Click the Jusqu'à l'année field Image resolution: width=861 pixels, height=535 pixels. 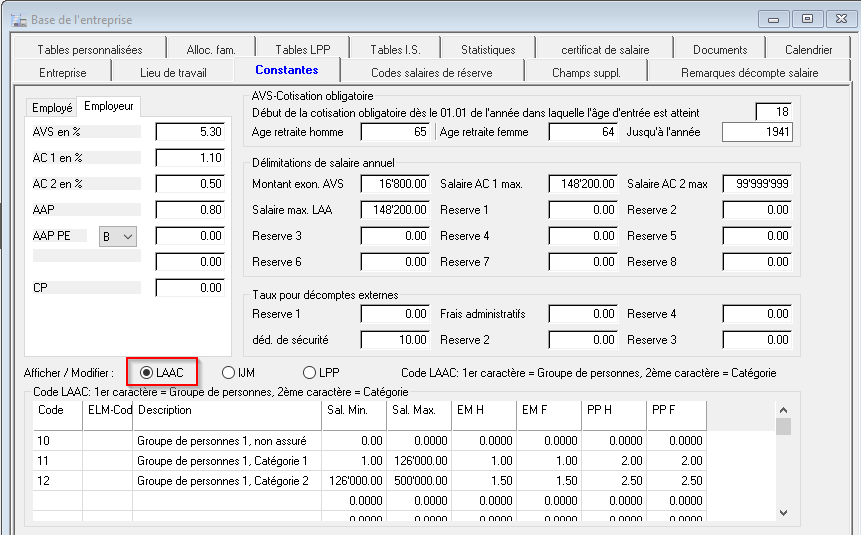[757, 132]
